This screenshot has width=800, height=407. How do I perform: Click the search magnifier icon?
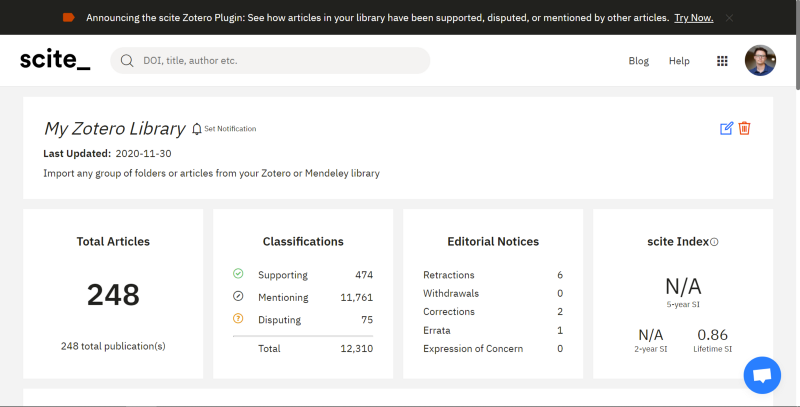click(x=127, y=61)
